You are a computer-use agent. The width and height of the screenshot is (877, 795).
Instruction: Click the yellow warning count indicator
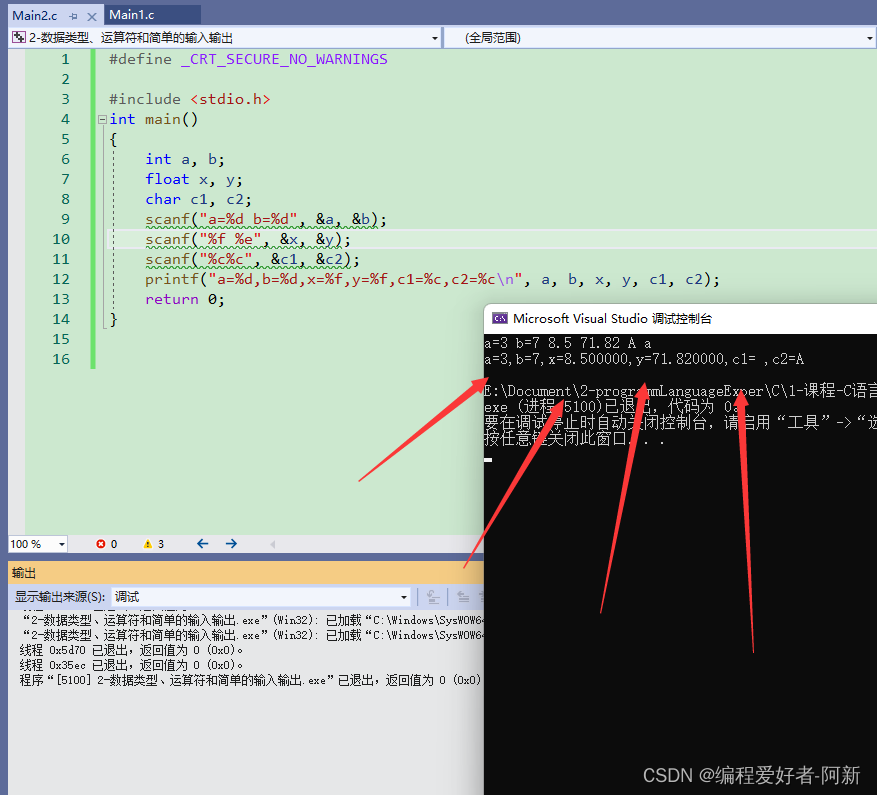click(154, 544)
